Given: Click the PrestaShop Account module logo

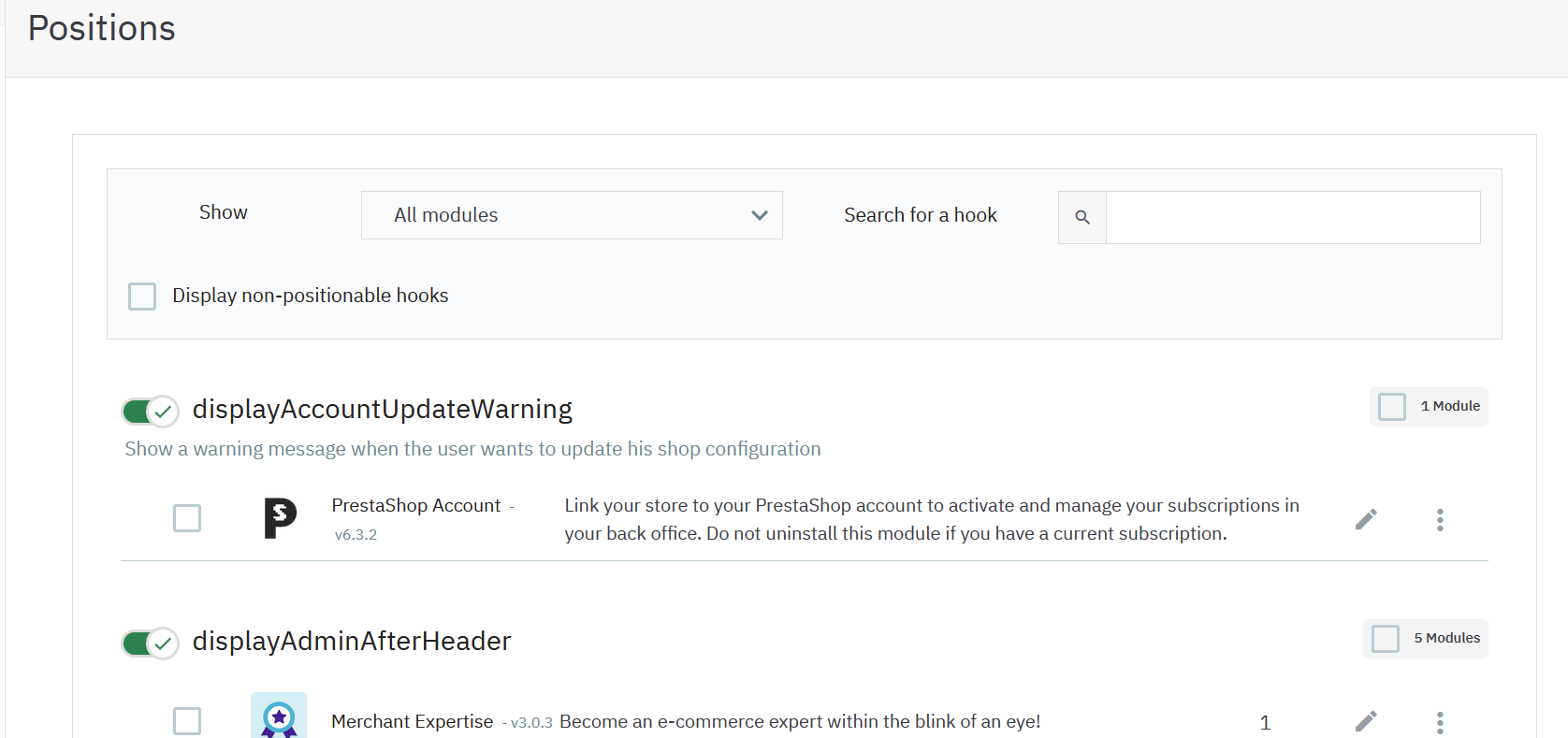Looking at the screenshot, I should pyautogui.click(x=280, y=518).
